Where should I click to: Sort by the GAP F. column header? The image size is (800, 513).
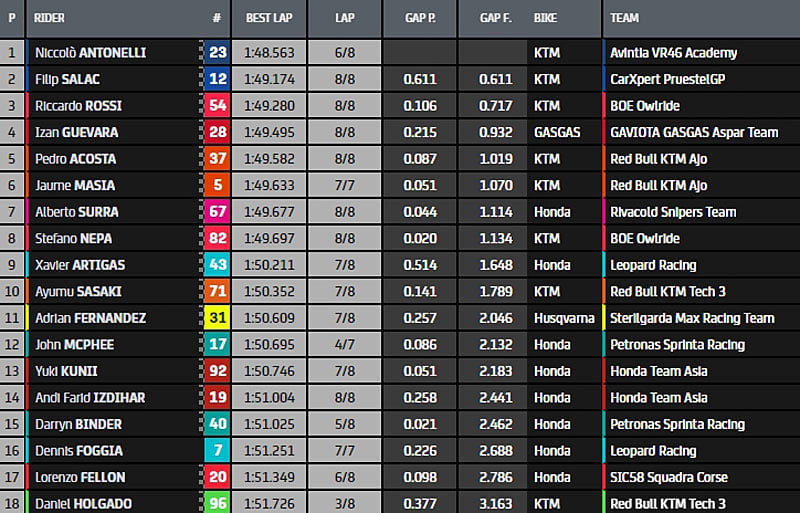[x=494, y=19]
